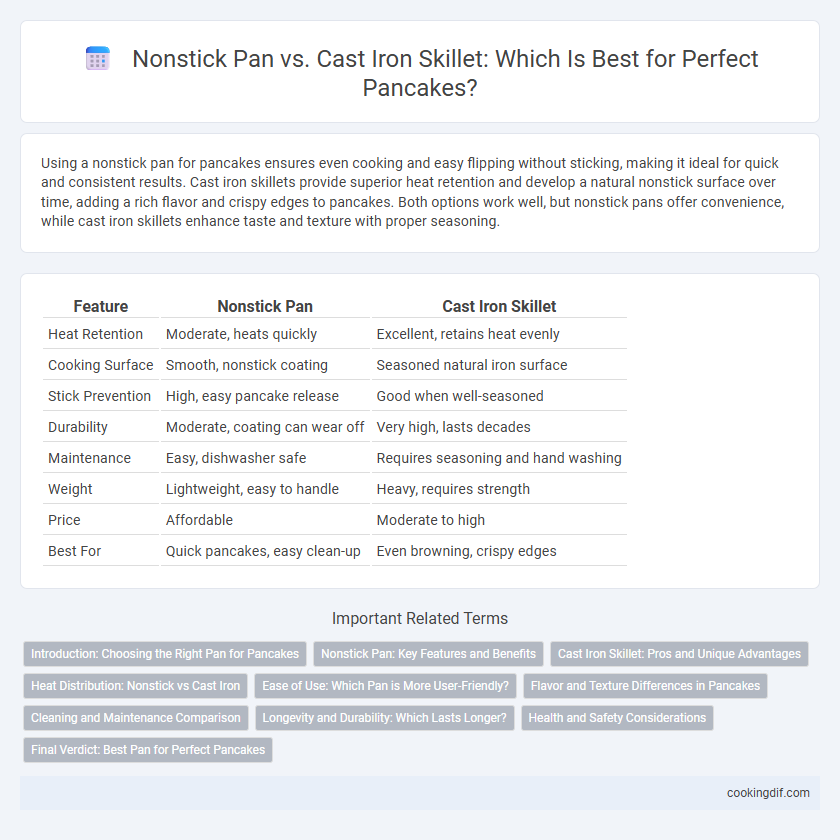Select 'Cast Iron Skillet: Pros and Unique Advantages'
This screenshot has height=840, width=840.
click(x=679, y=654)
